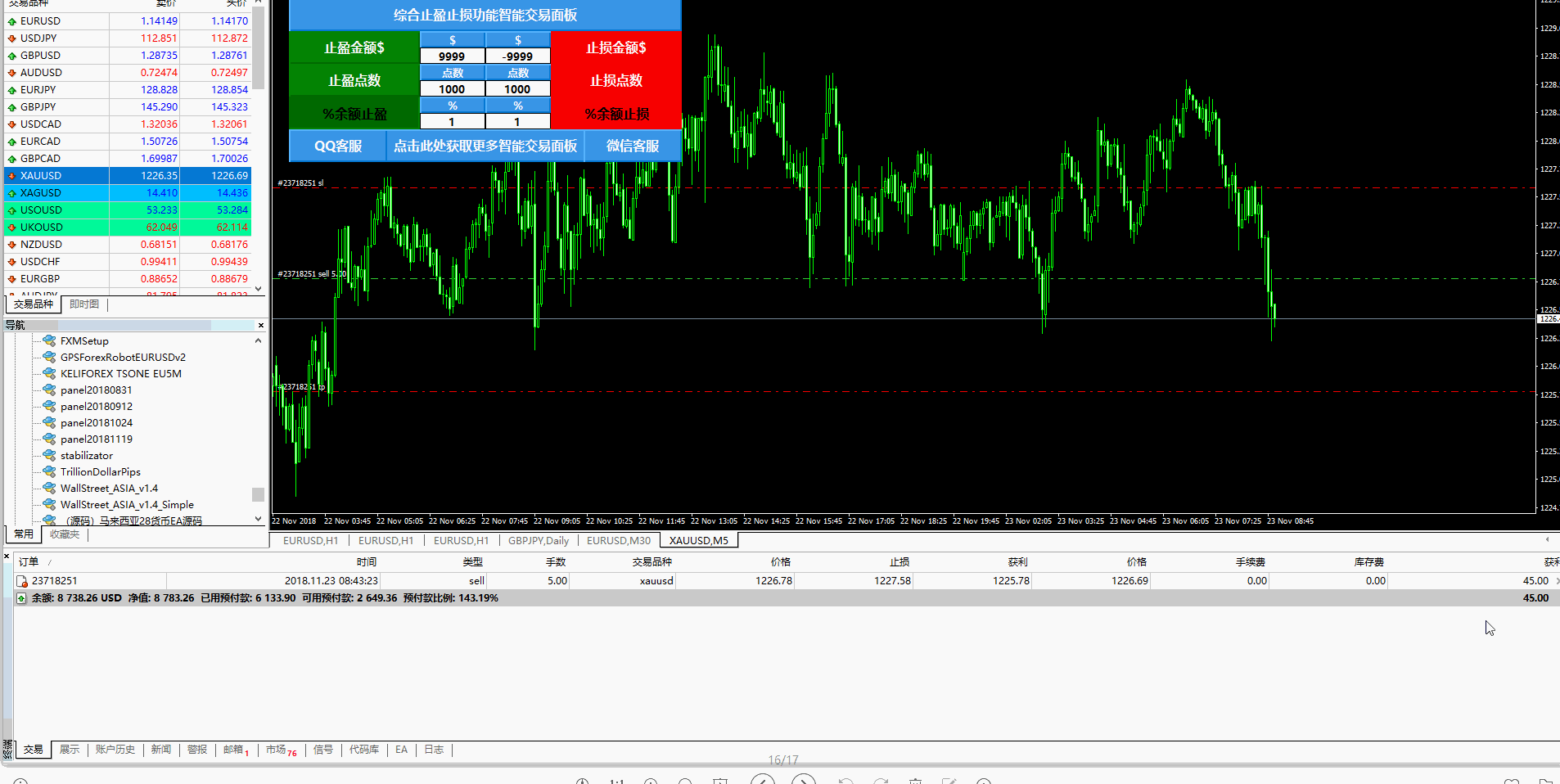Image resolution: width=1560 pixels, height=784 pixels.
Task: Click the market watch vertical scrollbar thumb
Action: pyautogui.click(x=259, y=49)
